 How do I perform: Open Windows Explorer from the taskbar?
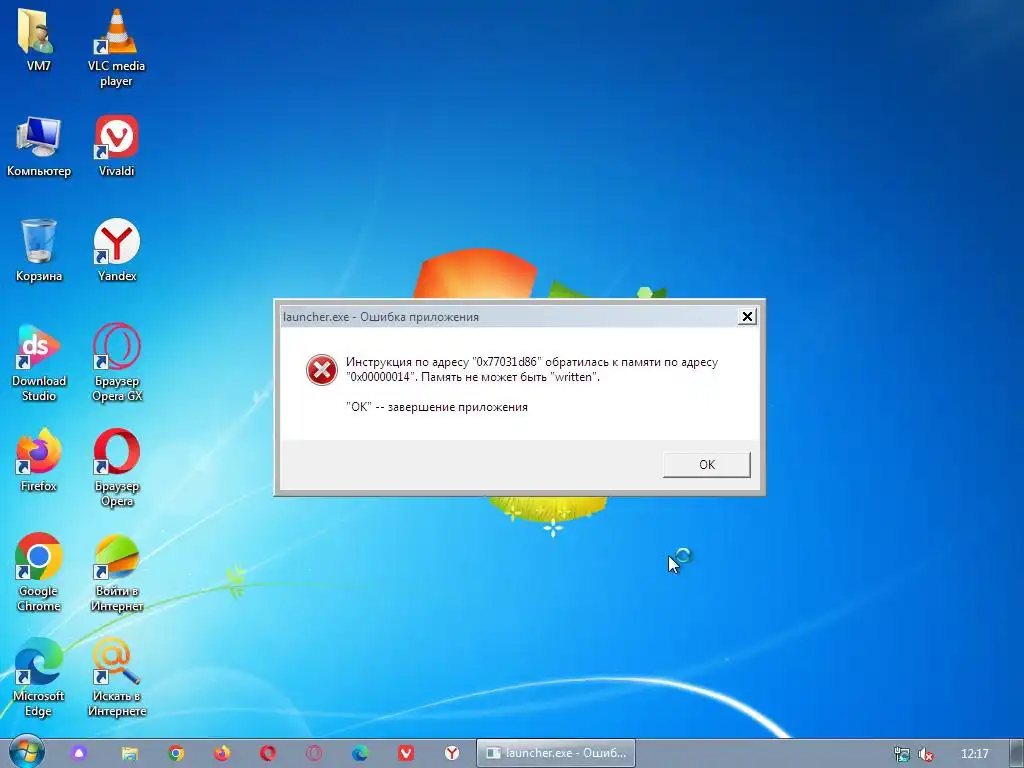pos(129,753)
